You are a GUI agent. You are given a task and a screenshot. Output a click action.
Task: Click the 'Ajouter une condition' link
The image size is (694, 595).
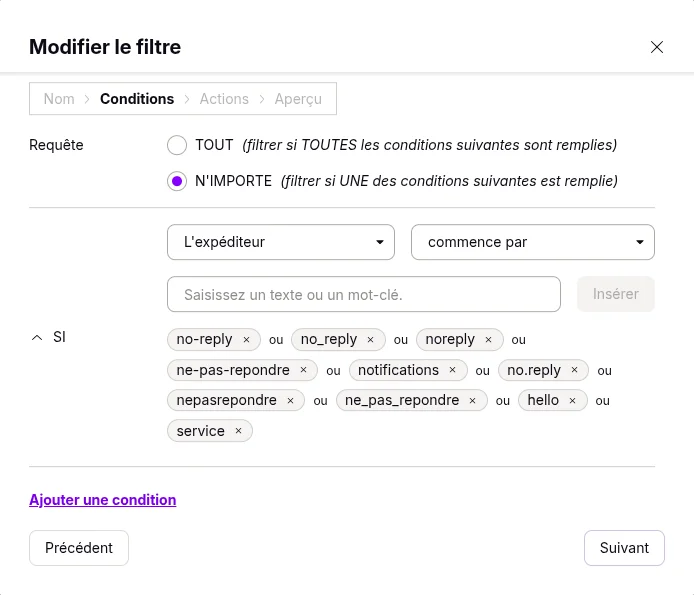tap(102, 500)
